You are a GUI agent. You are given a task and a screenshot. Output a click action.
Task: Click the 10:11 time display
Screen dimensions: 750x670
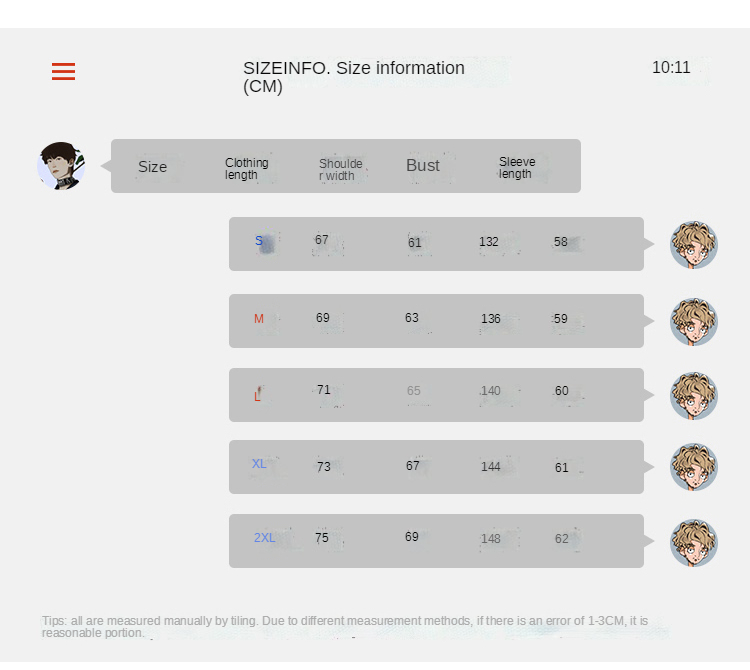(671, 68)
